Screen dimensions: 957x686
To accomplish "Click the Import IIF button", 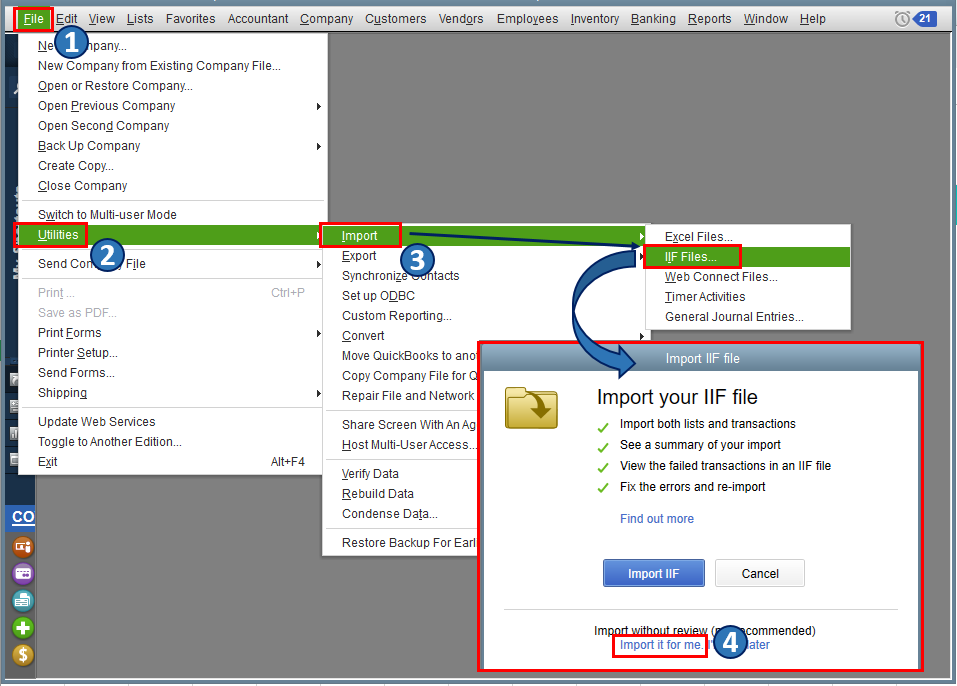I will [x=654, y=573].
